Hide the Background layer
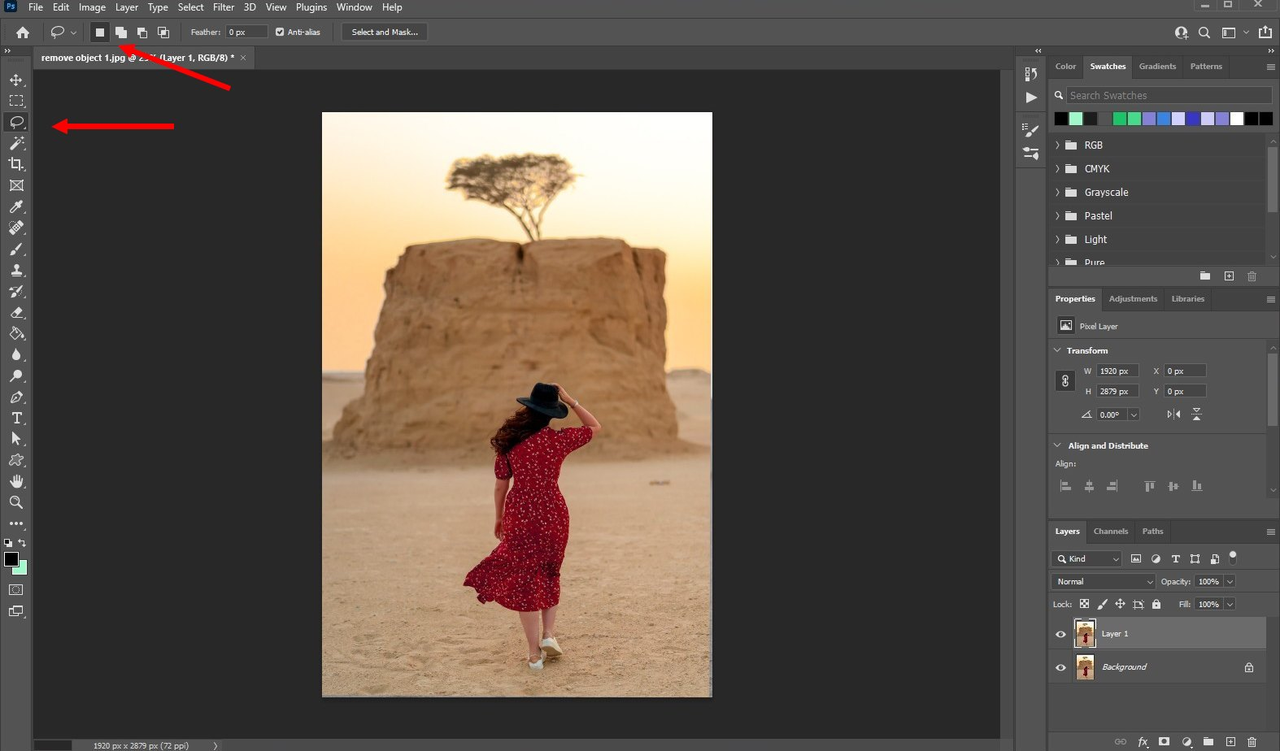Image resolution: width=1280 pixels, height=751 pixels. coord(1060,667)
